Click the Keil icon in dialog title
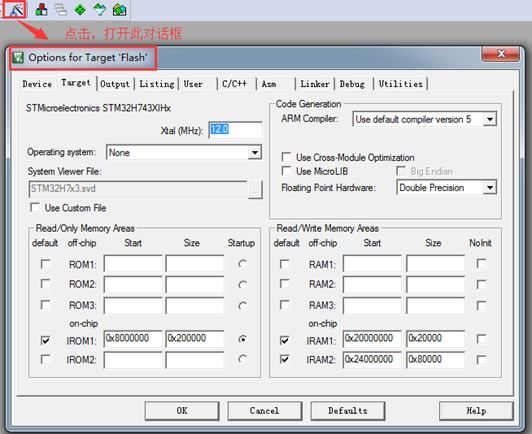The image size is (532, 434). click(18, 57)
